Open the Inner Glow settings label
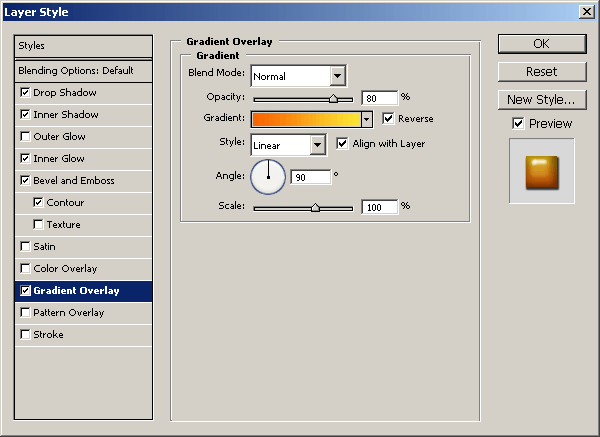The width and height of the screenshot is (600, 437). point(59,158)
